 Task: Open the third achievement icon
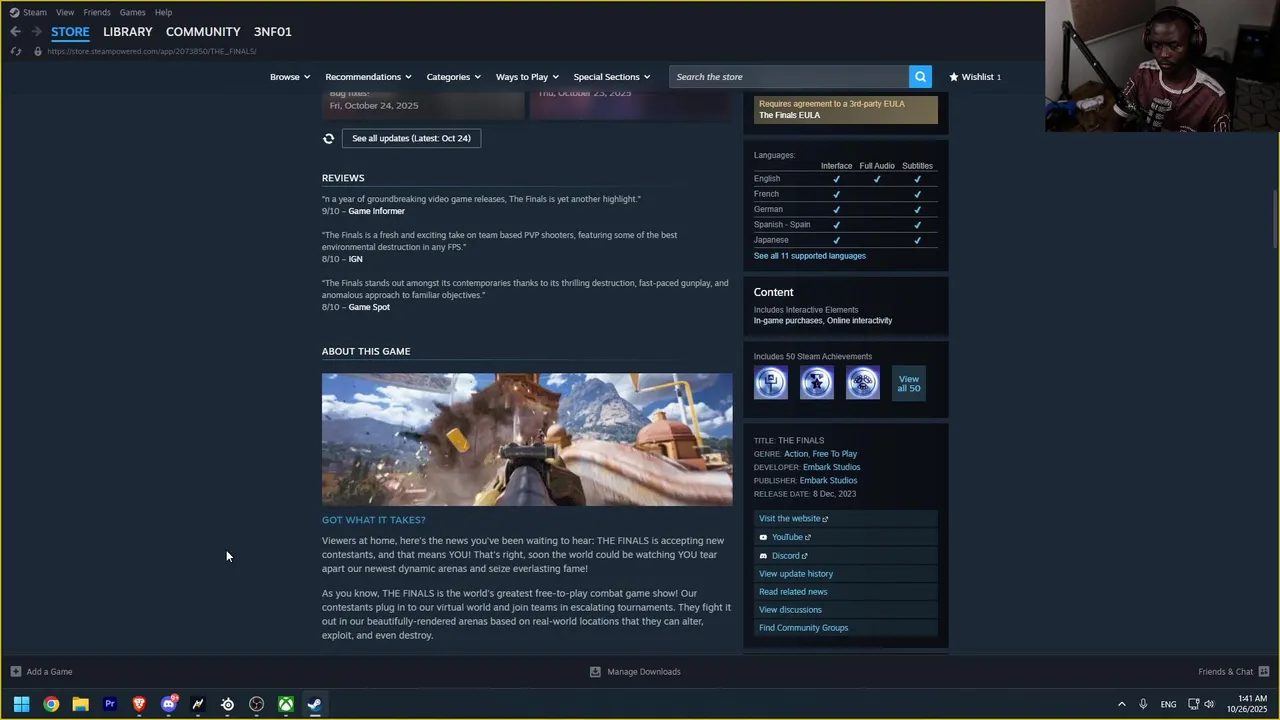pyautogui.click(x=863, y=382)
